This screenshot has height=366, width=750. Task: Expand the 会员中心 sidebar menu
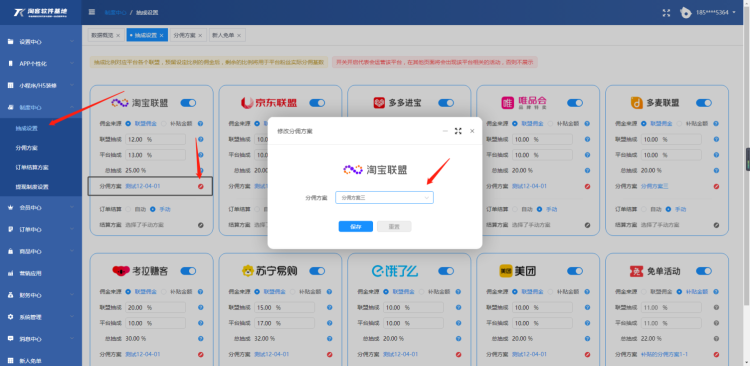tap(41, 208)
